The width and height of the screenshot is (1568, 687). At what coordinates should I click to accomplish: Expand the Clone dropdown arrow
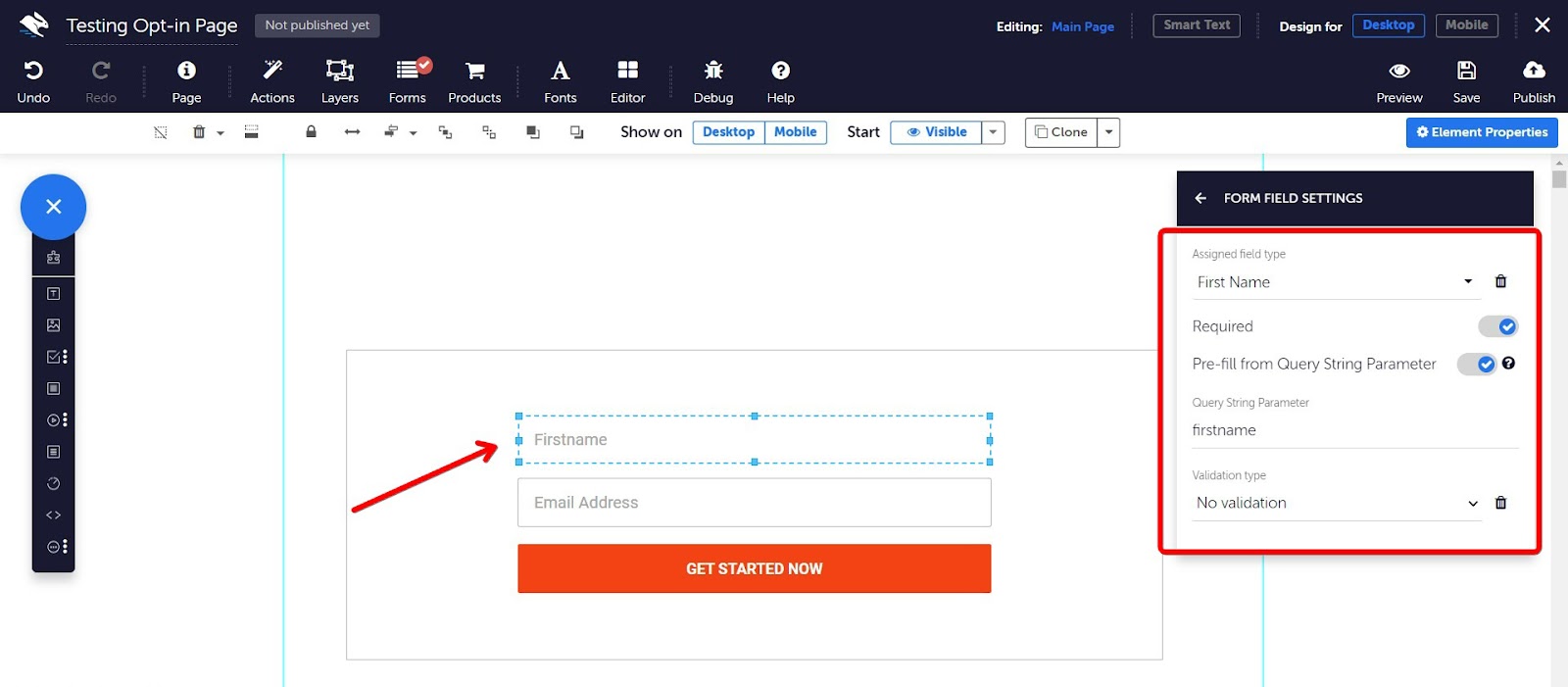click(x=1108, y=132)
